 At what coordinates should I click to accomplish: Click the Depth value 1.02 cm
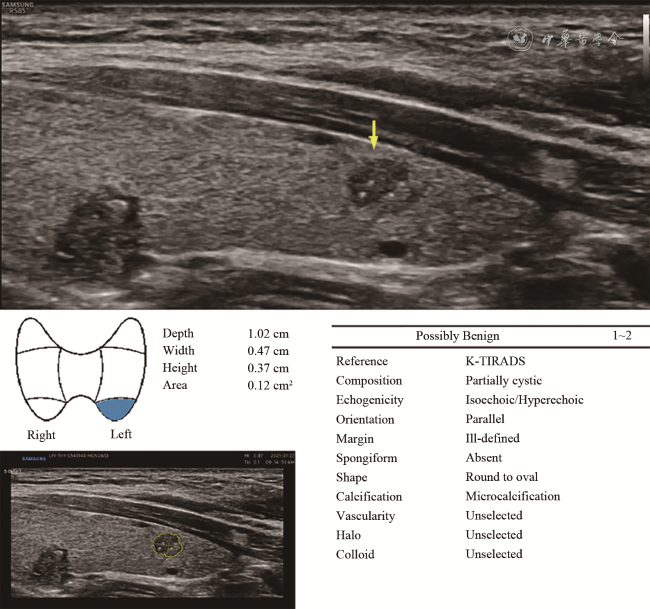268,333
